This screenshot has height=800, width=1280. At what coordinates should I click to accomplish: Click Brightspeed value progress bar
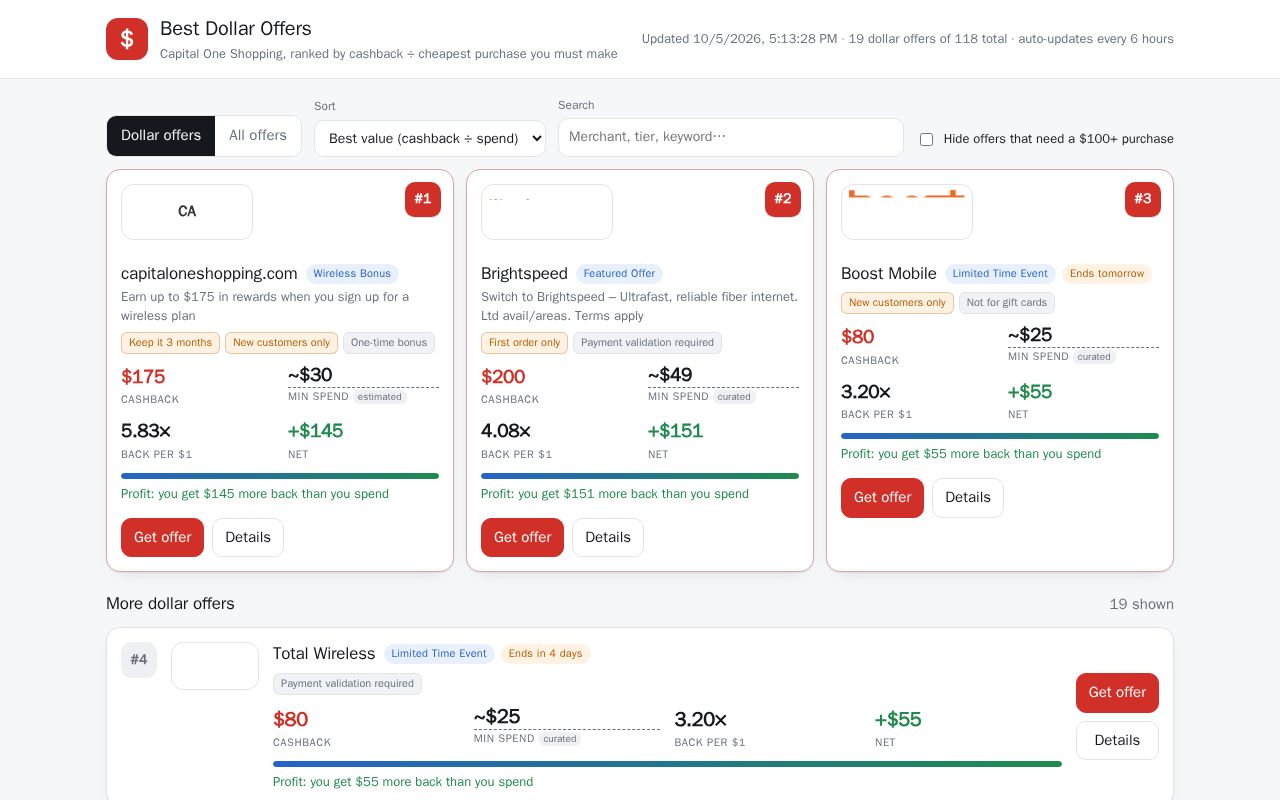(640, 476)
